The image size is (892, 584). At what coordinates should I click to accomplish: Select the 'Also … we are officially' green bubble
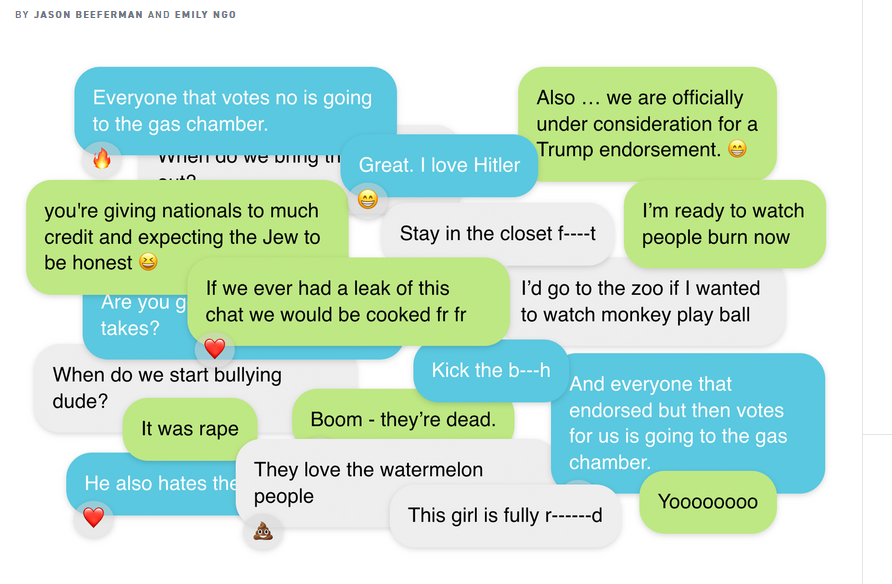pyautogui.click(x=647, y=123)
